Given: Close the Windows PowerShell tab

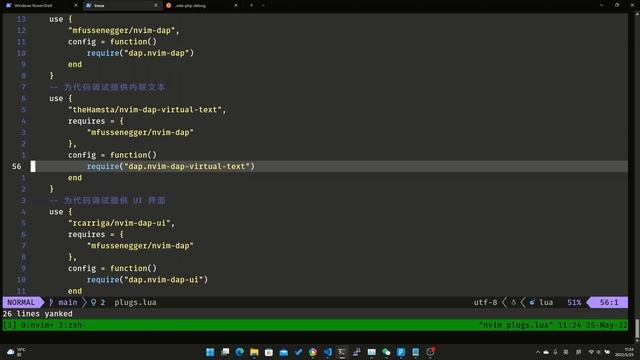Looking at the screenshot, I should coord(76,6).
